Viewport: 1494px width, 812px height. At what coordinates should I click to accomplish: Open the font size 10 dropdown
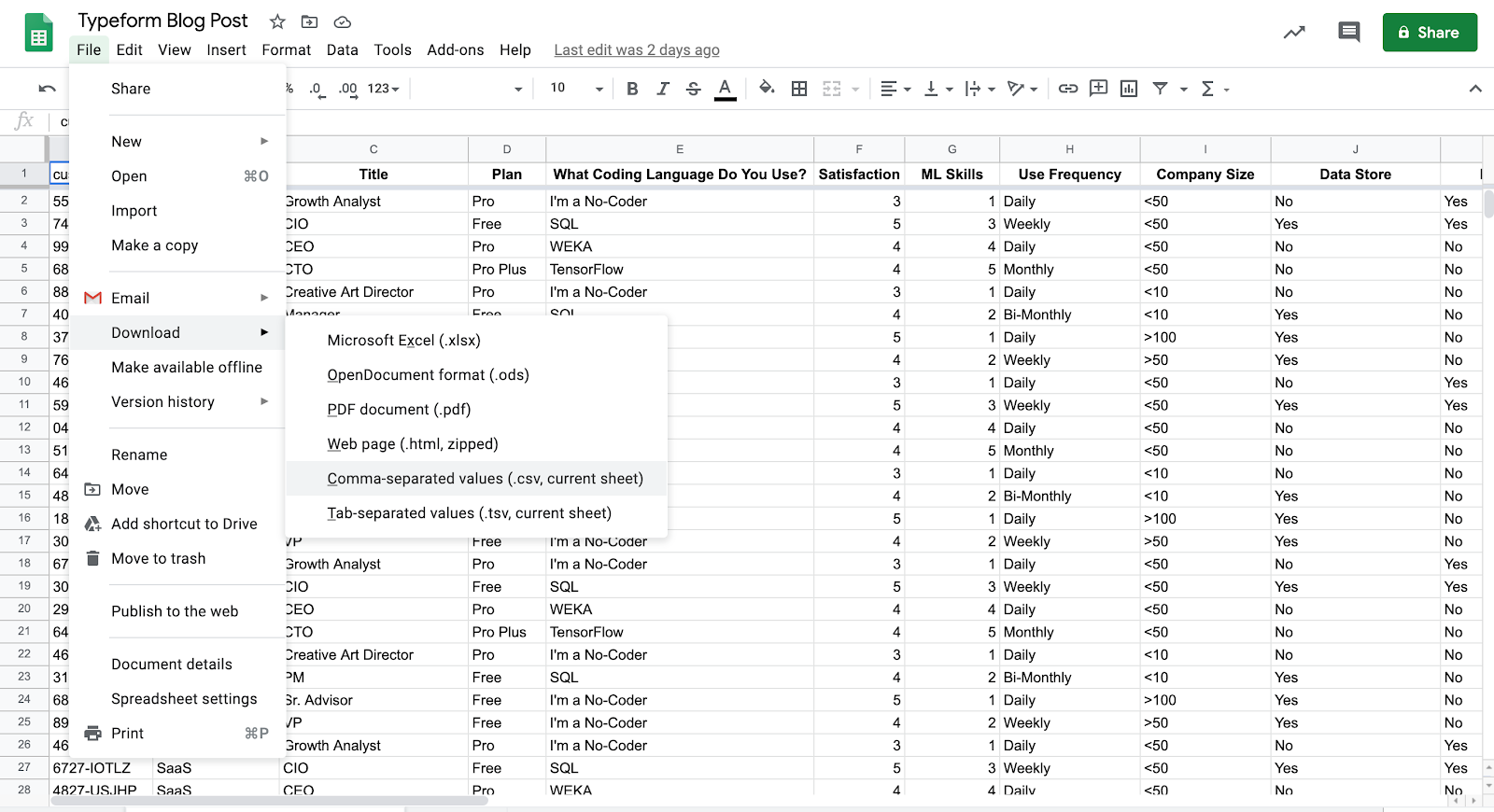[x=576, y=89]
